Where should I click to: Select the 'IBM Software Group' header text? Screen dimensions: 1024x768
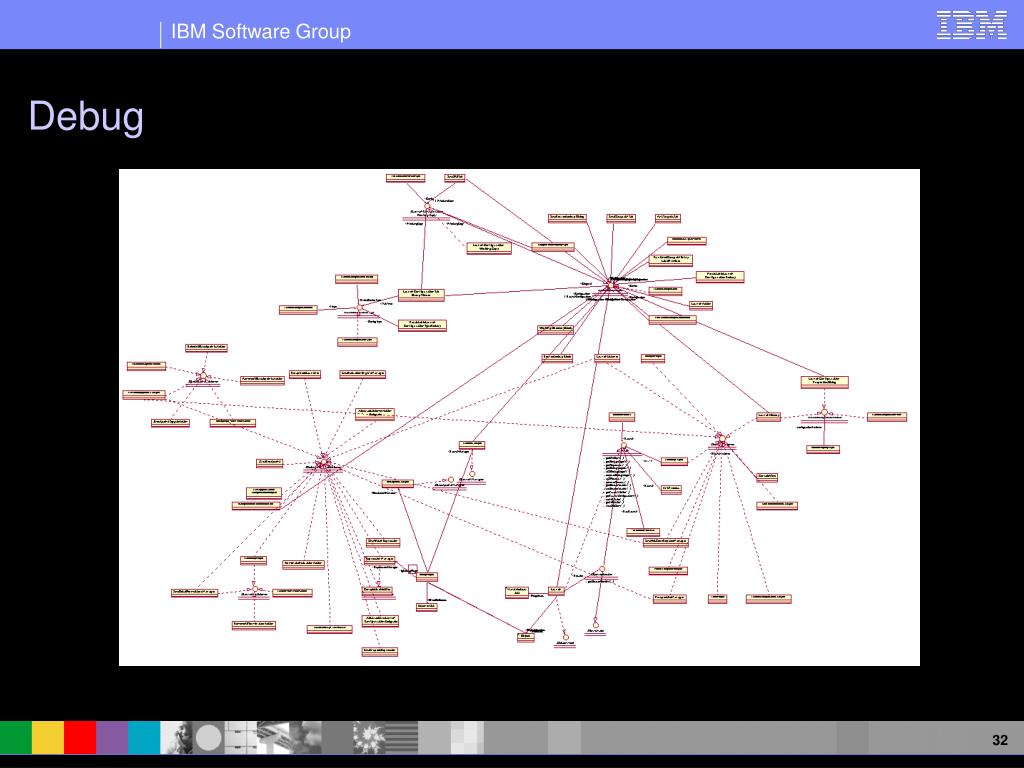tap(261, 31)
